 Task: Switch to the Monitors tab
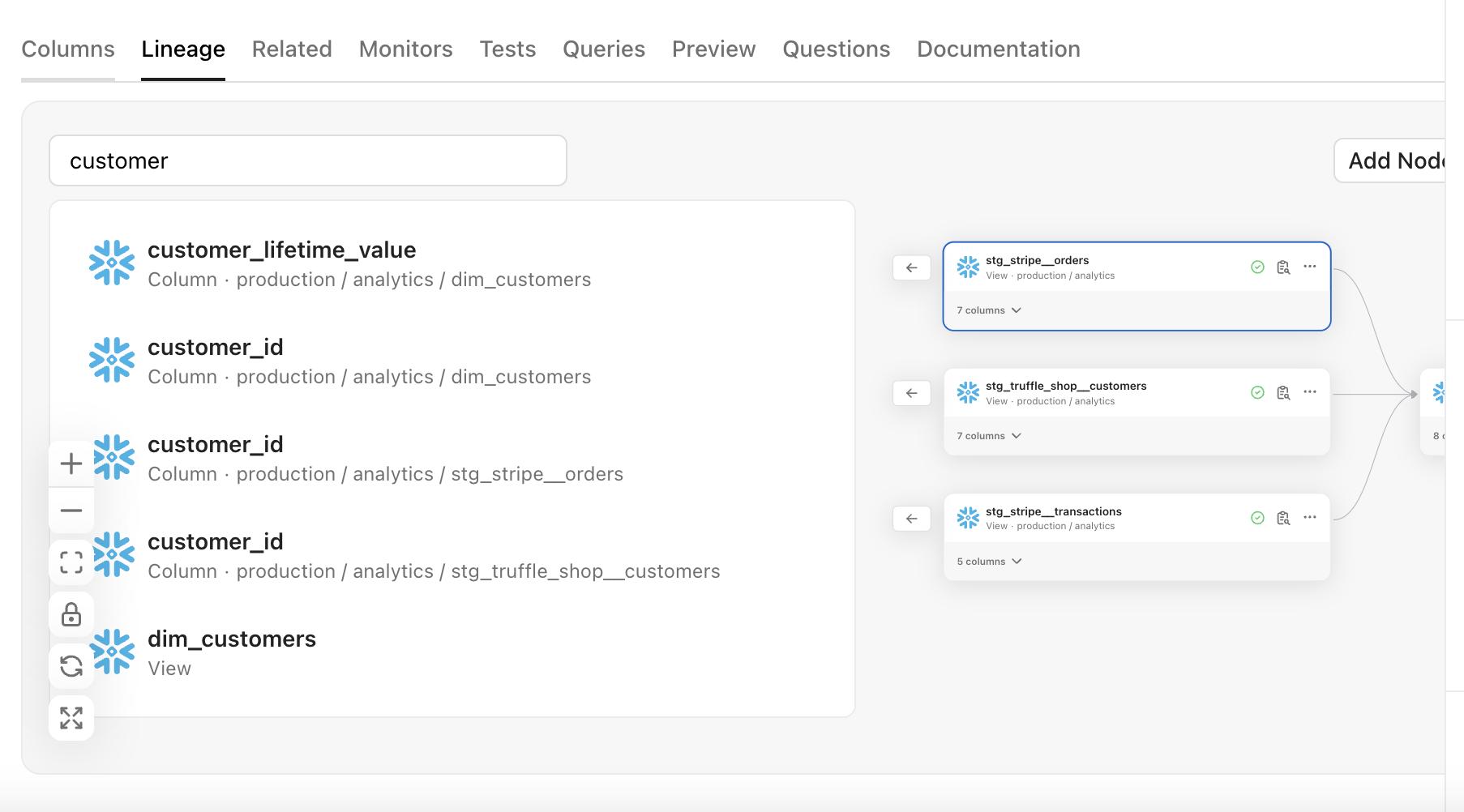405,49
